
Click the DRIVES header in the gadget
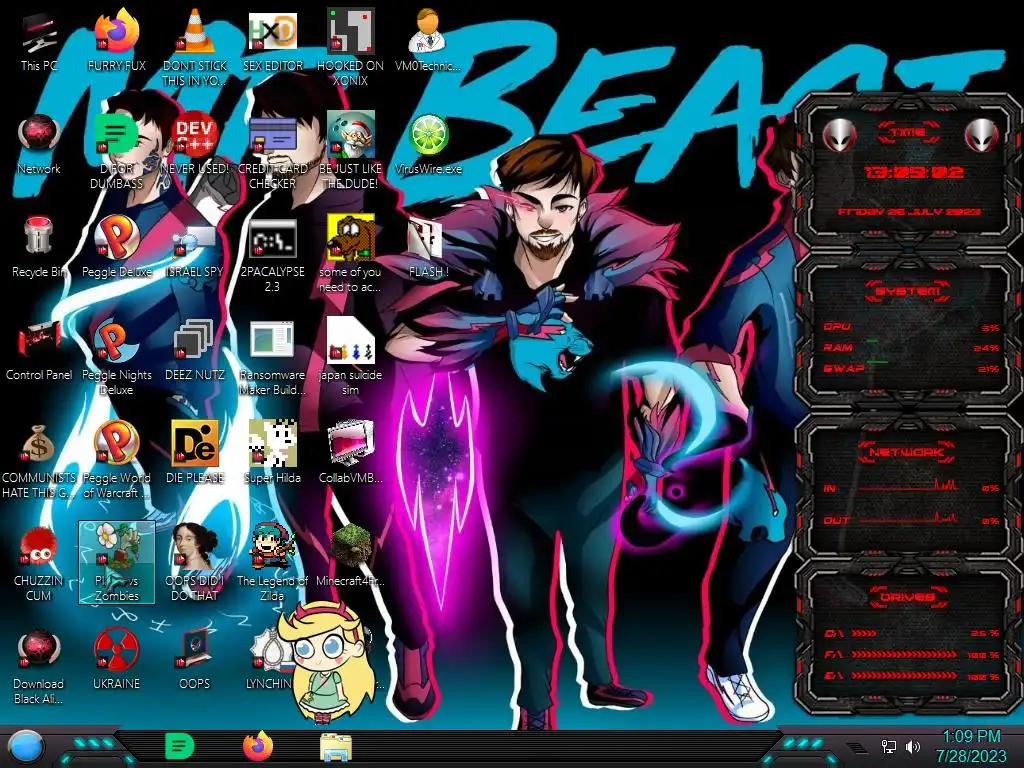[x=908, y=597]
